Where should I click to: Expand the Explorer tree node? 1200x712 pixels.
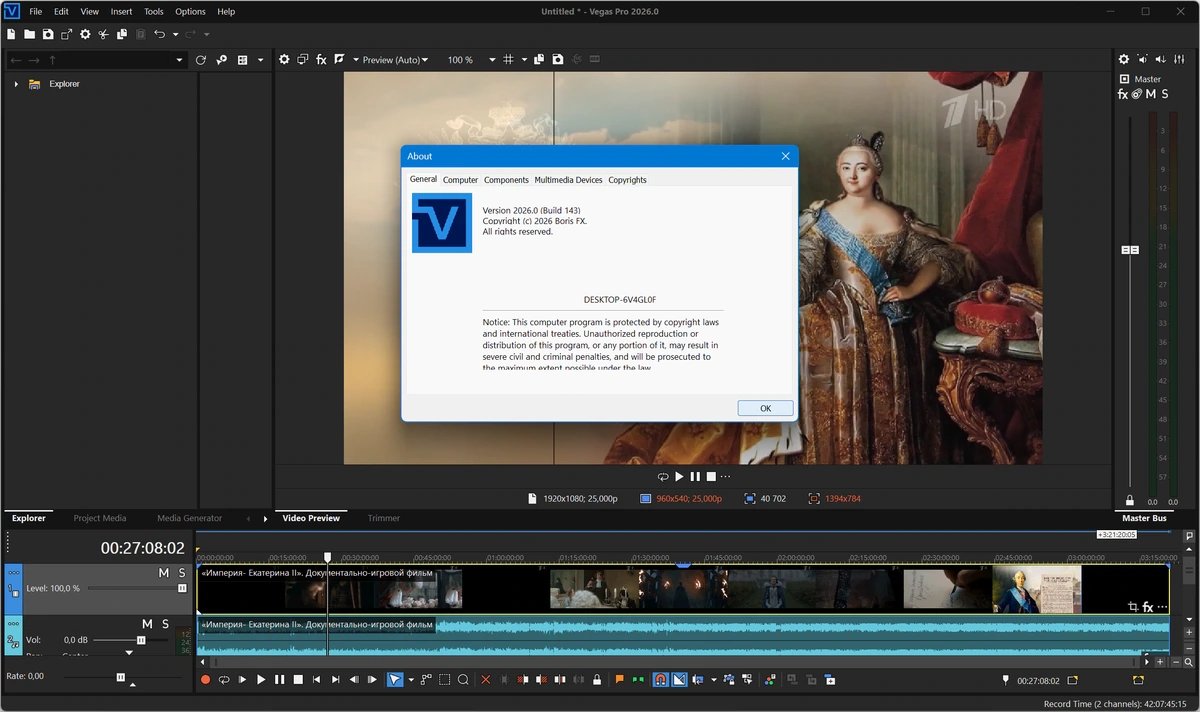point(16,84)
